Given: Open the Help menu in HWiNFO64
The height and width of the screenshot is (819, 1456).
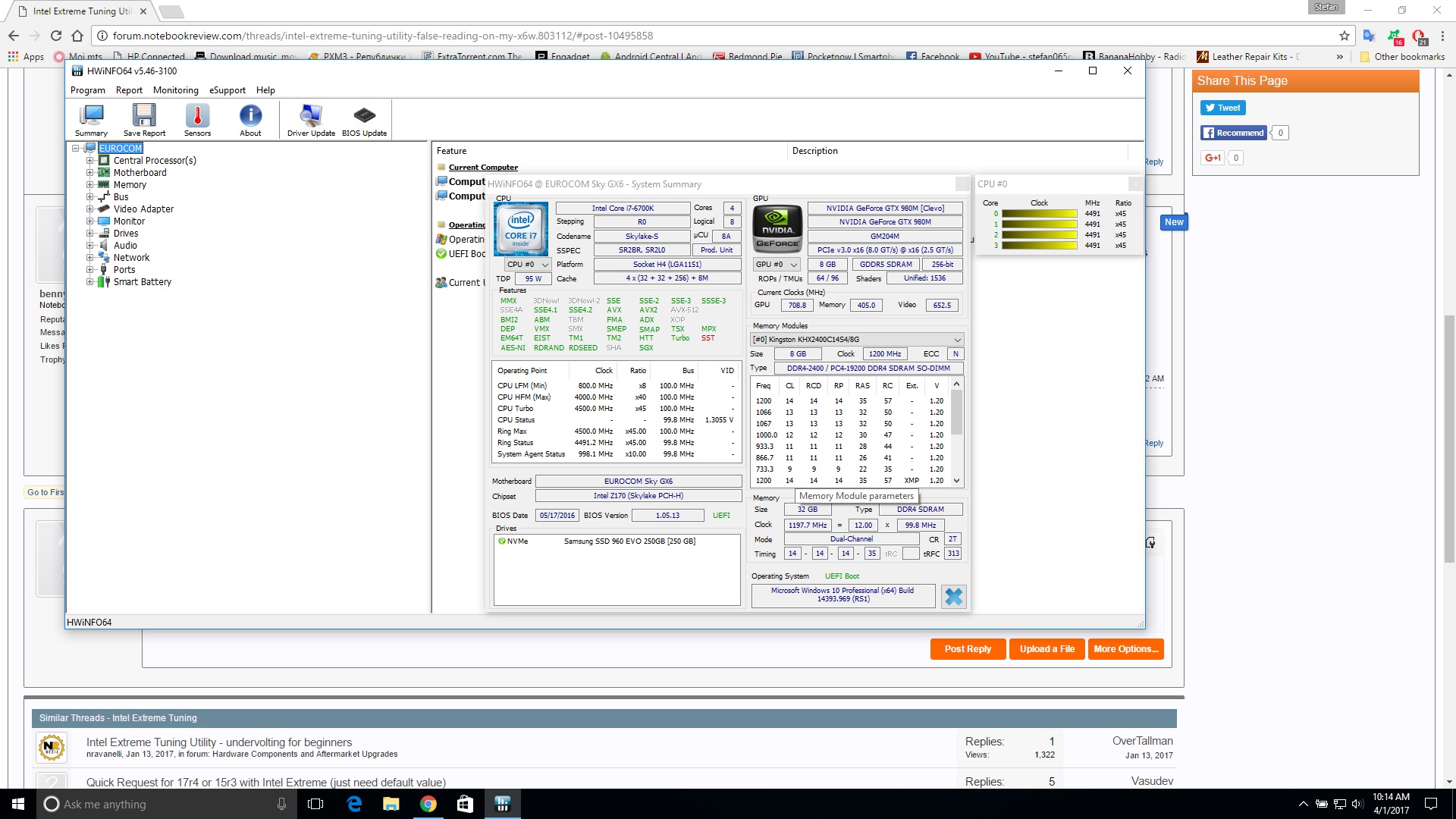Looking at the screenshot, I should [x=265, y=90].
